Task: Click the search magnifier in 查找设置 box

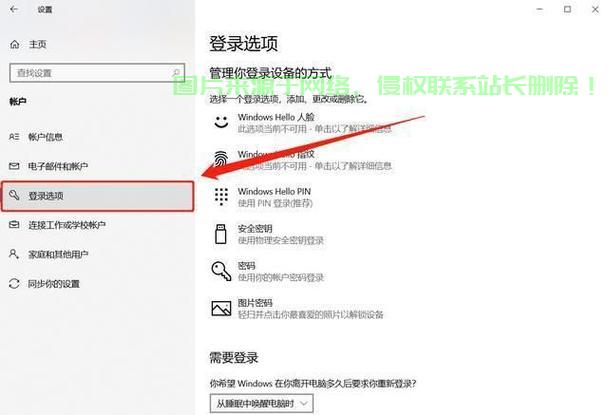Action: click(x=176, y=73)
